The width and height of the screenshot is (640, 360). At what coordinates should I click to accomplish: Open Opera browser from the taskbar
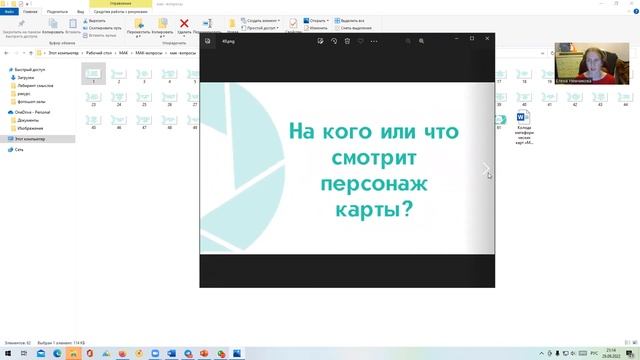point(90,353)
